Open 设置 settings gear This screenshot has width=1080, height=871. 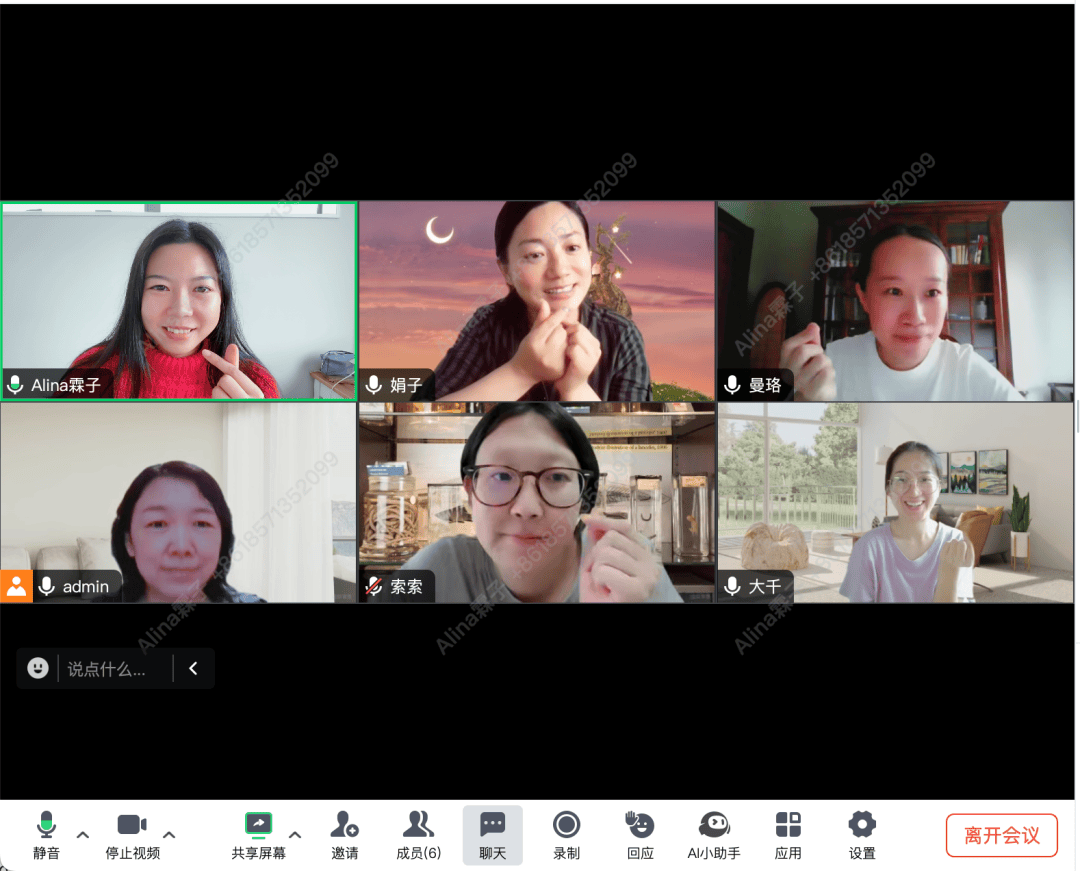pos(862,835)
